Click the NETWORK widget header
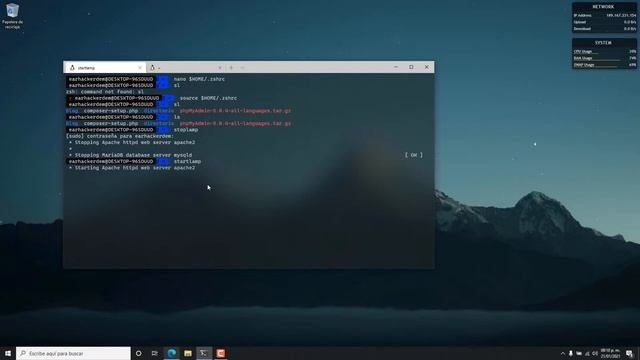The image size is (640, 360). [x=603, y=7]
